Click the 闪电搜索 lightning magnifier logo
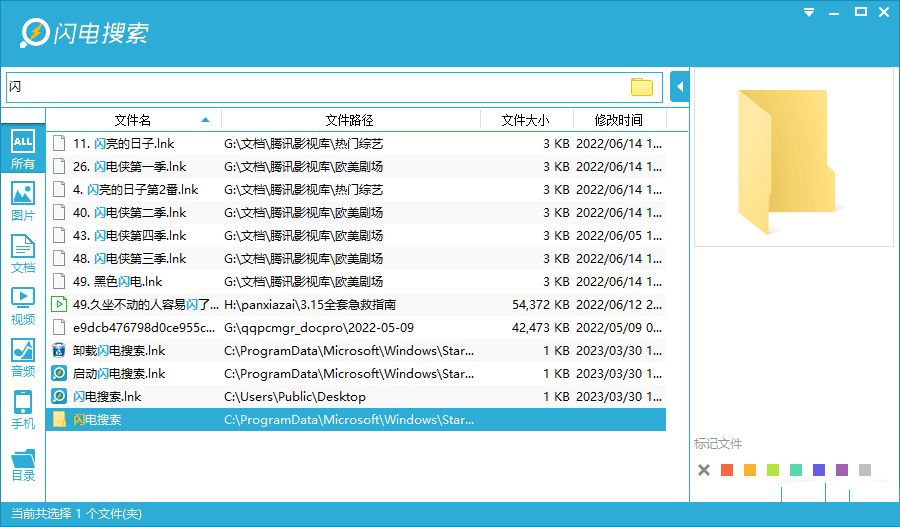Image resolution: width=900 pixels, height=527 pixels. (x=34, y=33)
